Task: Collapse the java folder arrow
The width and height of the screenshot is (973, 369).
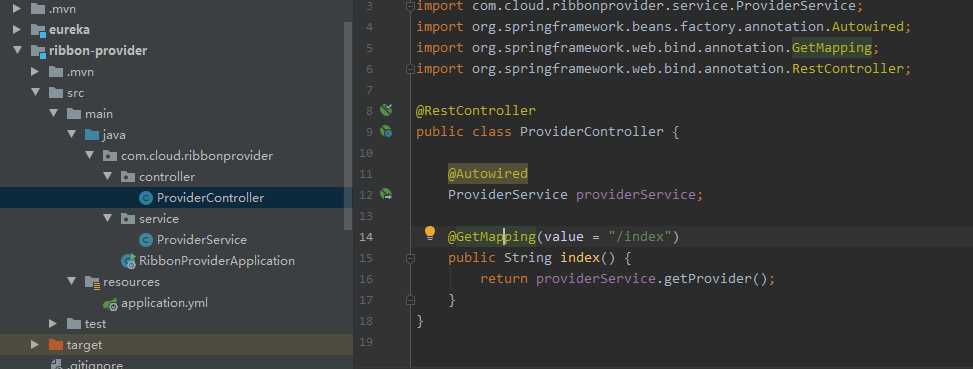Action: click(71, 135)
